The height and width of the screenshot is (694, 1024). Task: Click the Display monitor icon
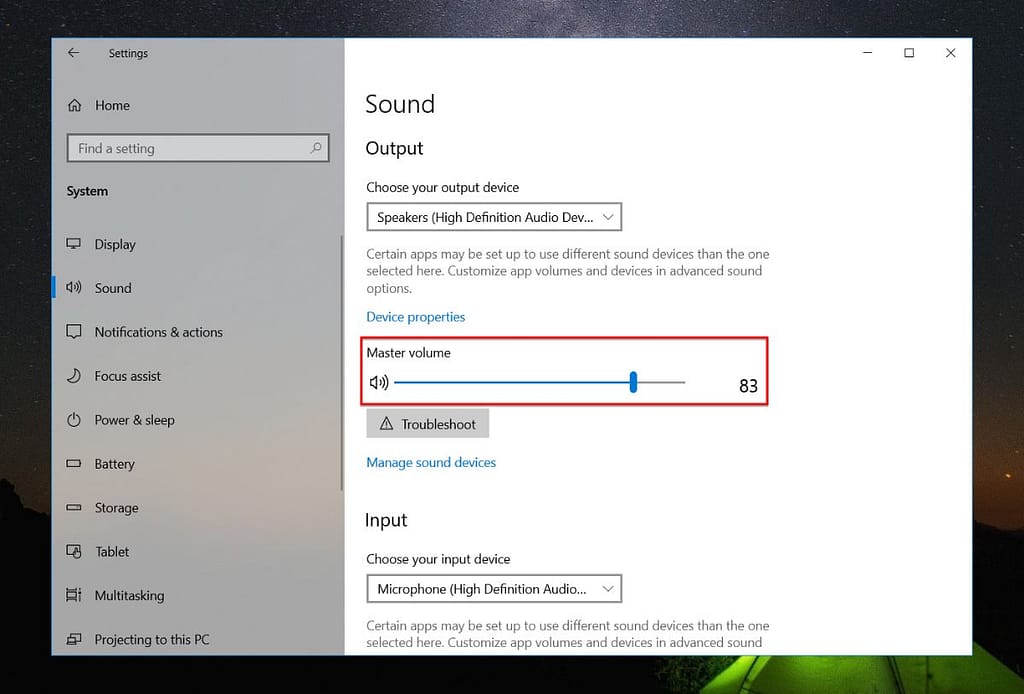pyautogui.click(x=74, y=244)
